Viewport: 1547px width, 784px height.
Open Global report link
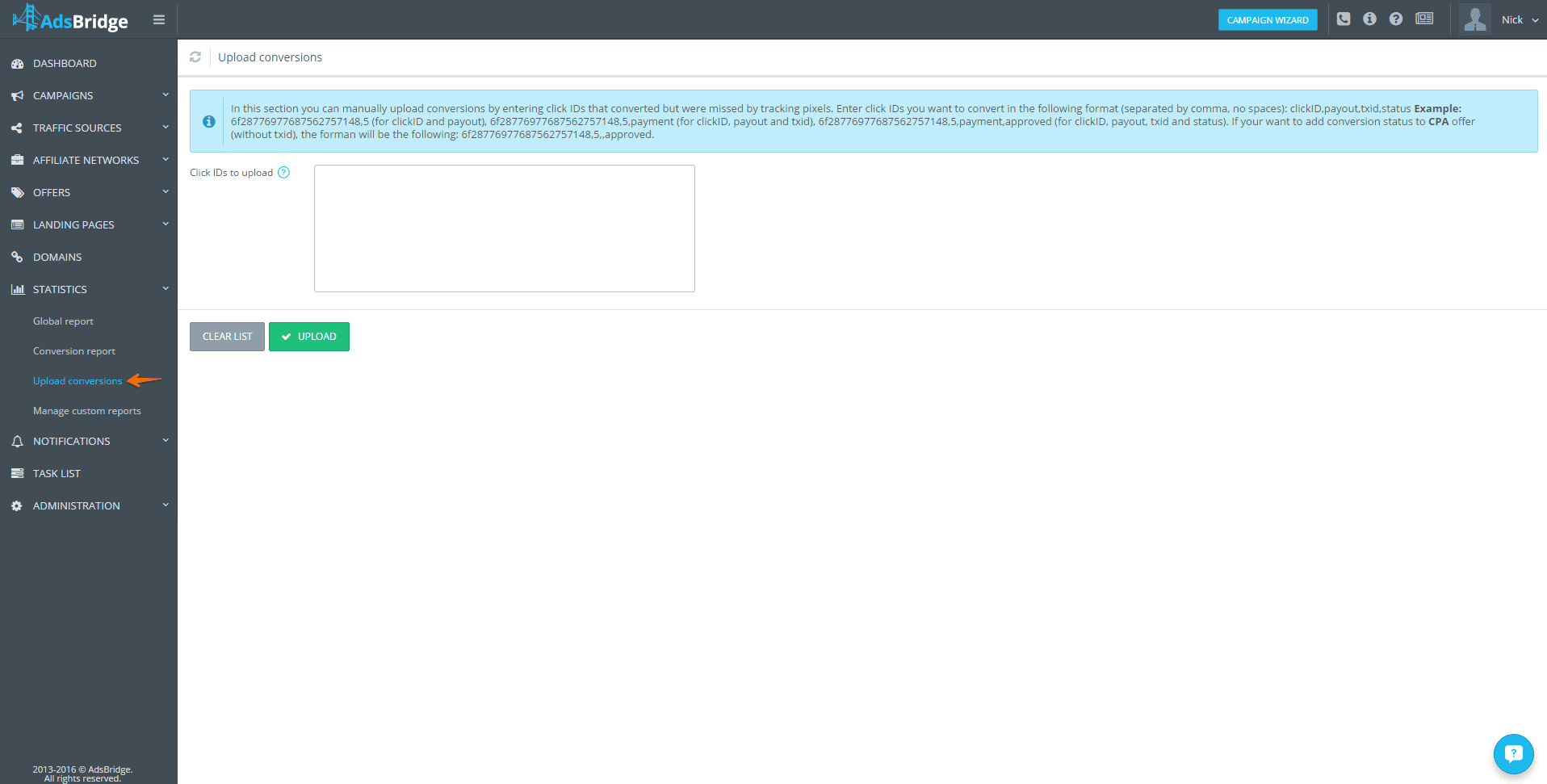click(x=63, y=321)
